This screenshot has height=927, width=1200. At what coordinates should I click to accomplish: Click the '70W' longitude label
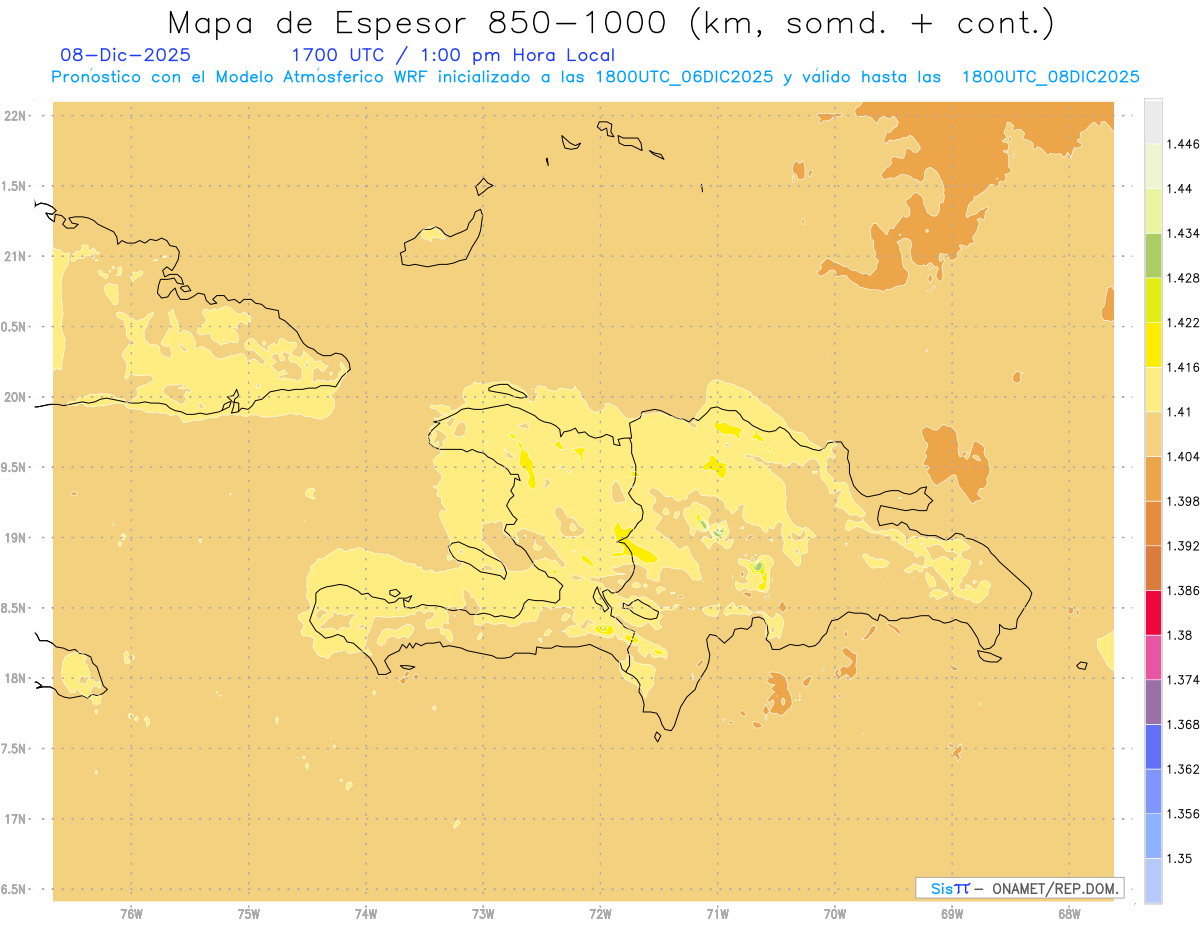point(835,914)
